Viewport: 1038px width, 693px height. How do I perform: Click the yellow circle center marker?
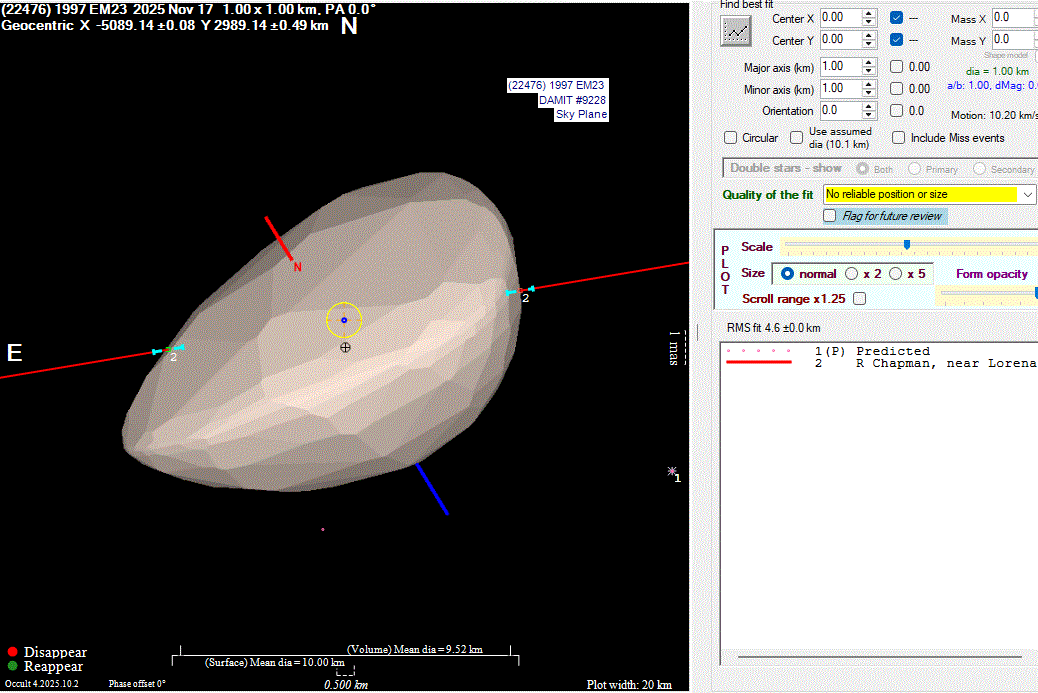343,320
